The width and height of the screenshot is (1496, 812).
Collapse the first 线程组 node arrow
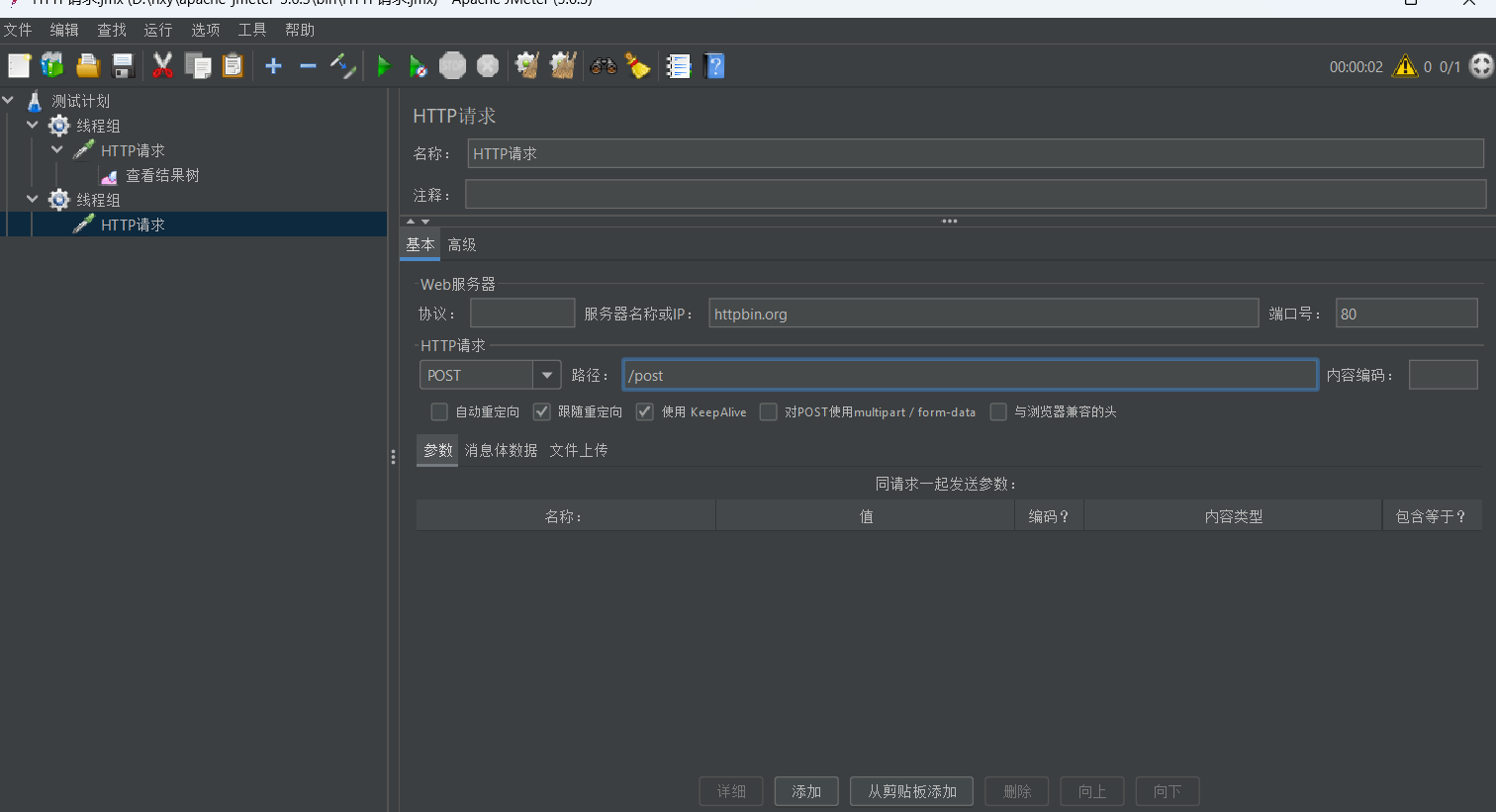point(33,125)
